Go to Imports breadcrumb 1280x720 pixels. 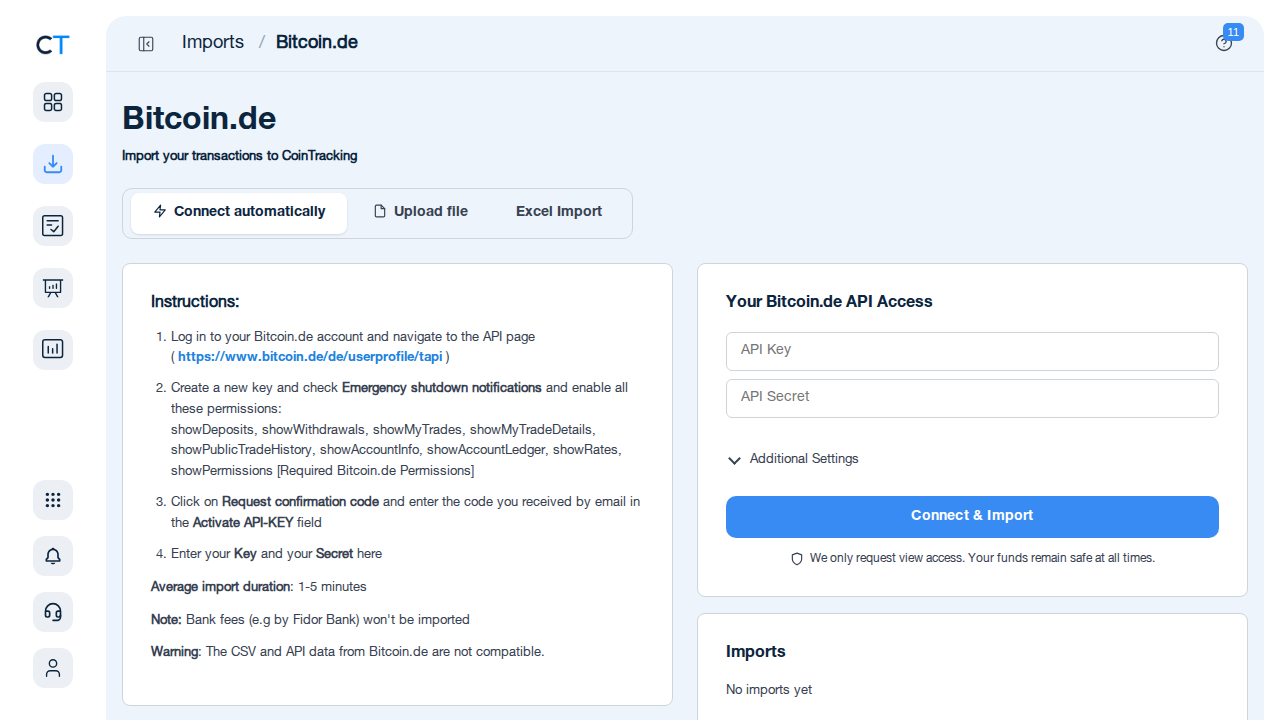coord(213,42)
